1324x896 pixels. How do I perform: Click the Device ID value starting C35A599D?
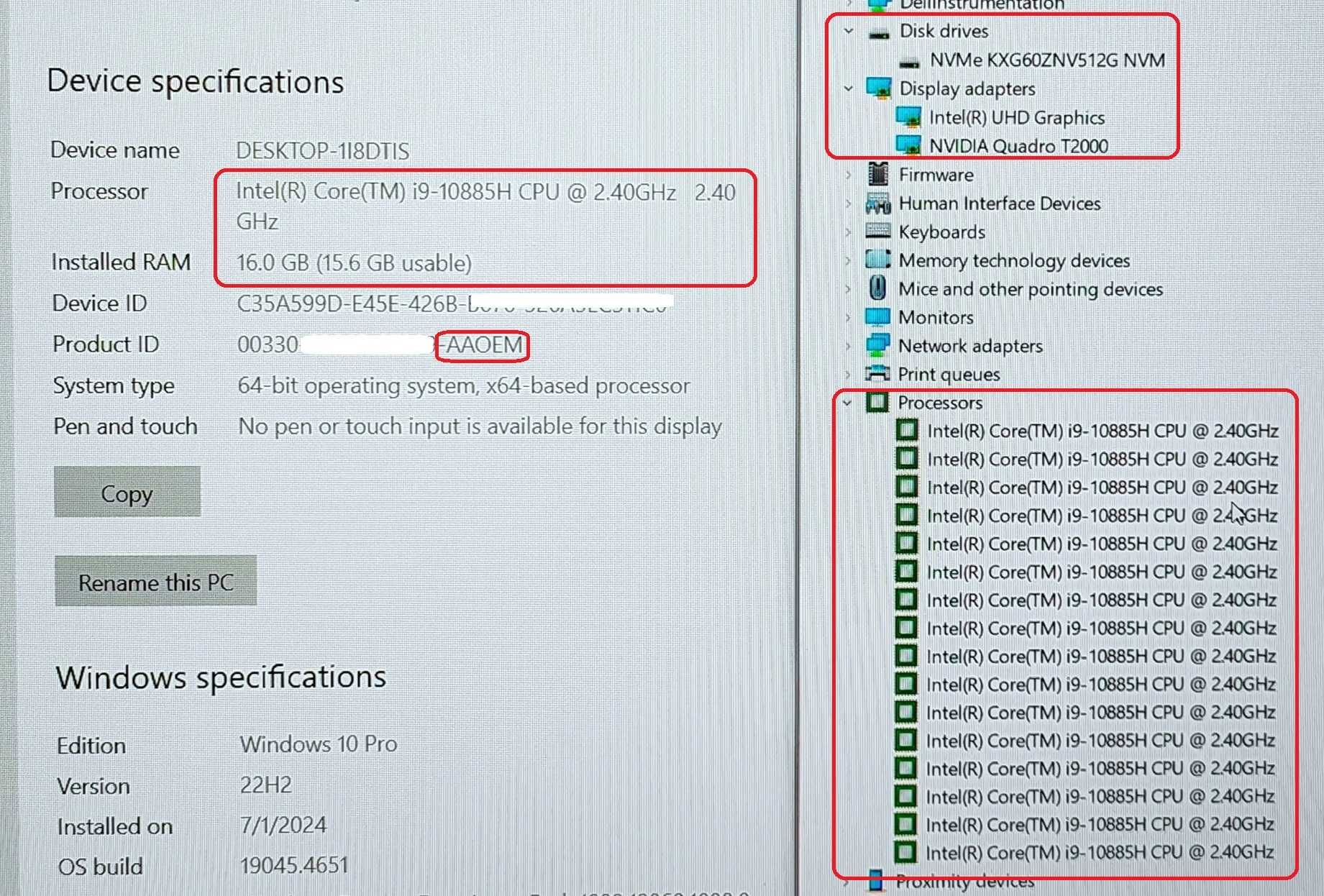coord(454,303)
